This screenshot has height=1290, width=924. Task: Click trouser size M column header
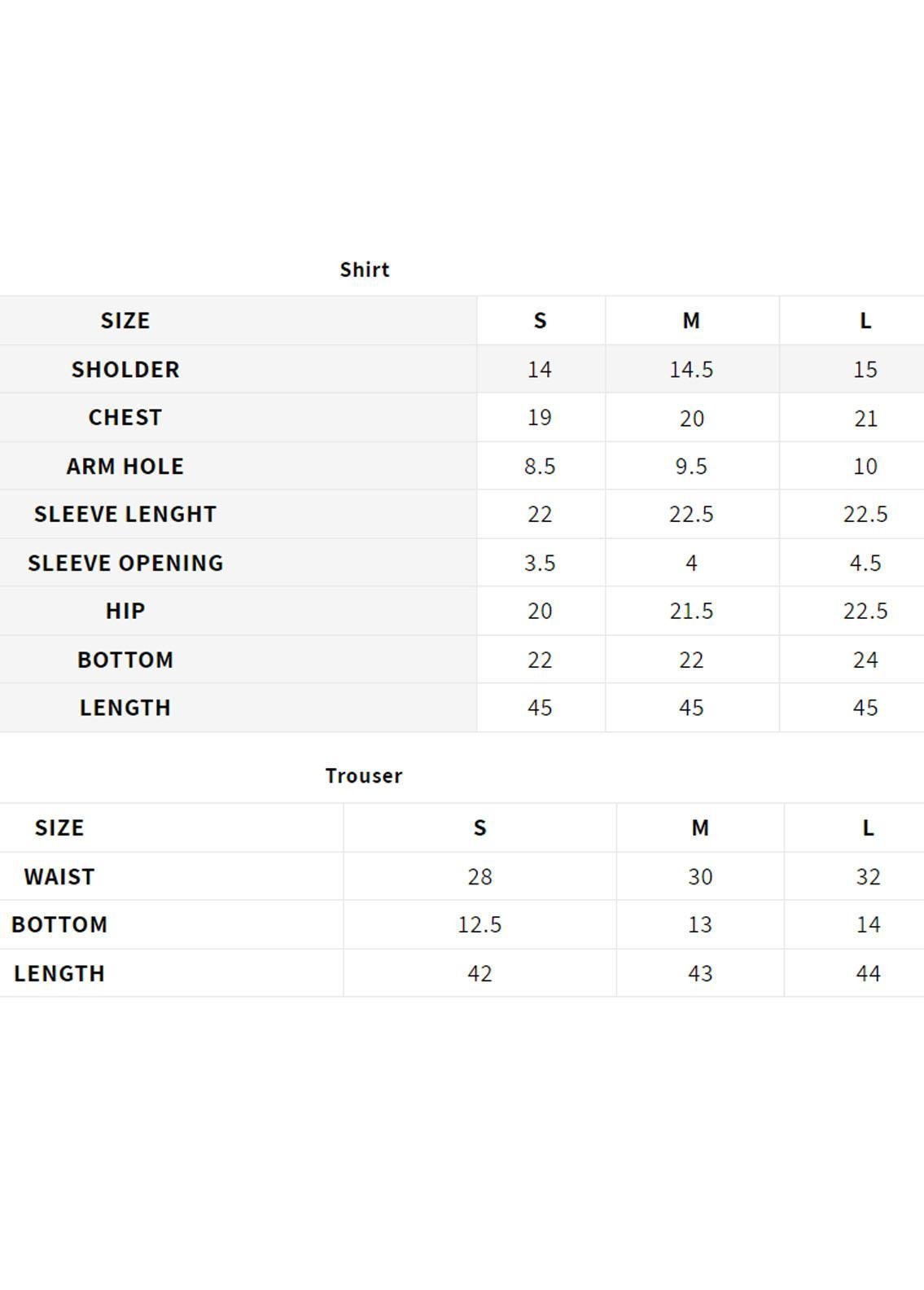click(x=700, y=828)
